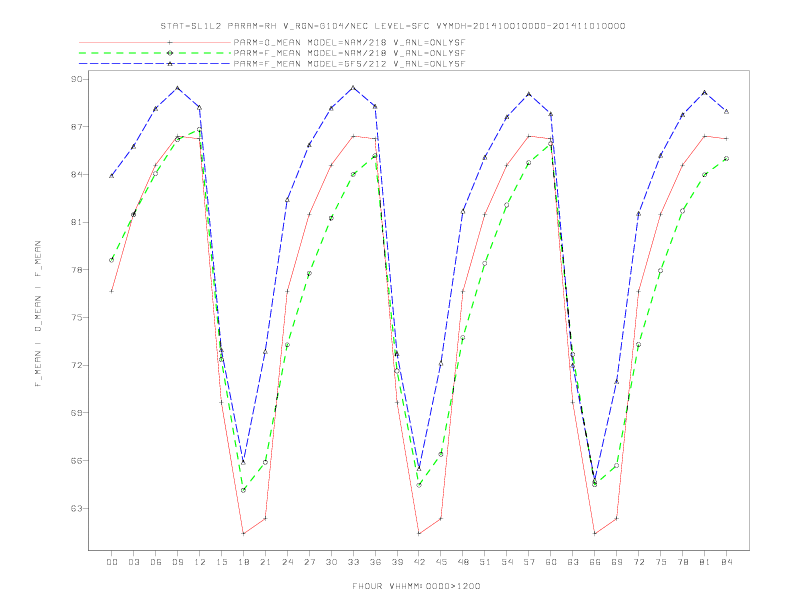Click x-axis forecast hour label 84
Screen dimensions: 792x612
tap(726, 562)
